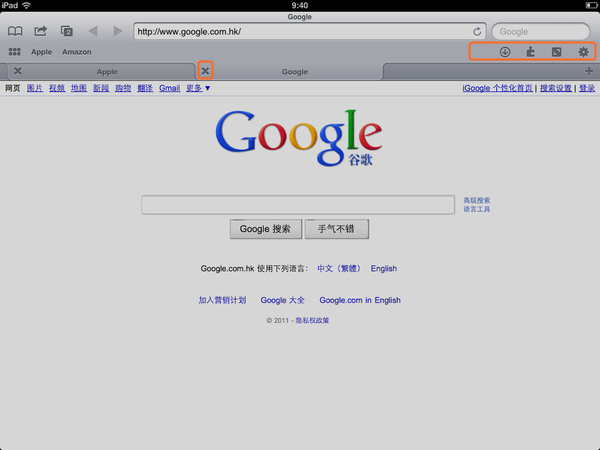The image size is (600, 450).
Task: Switch language to English
Action: click(383, 269)
